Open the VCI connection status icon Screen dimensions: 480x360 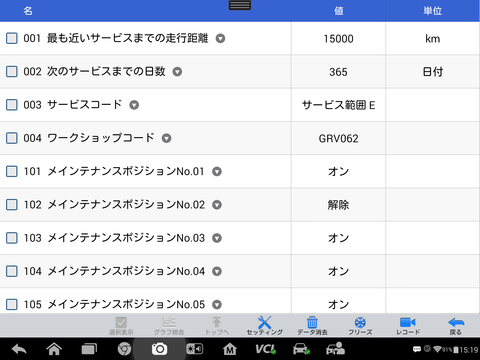[265, 349]
